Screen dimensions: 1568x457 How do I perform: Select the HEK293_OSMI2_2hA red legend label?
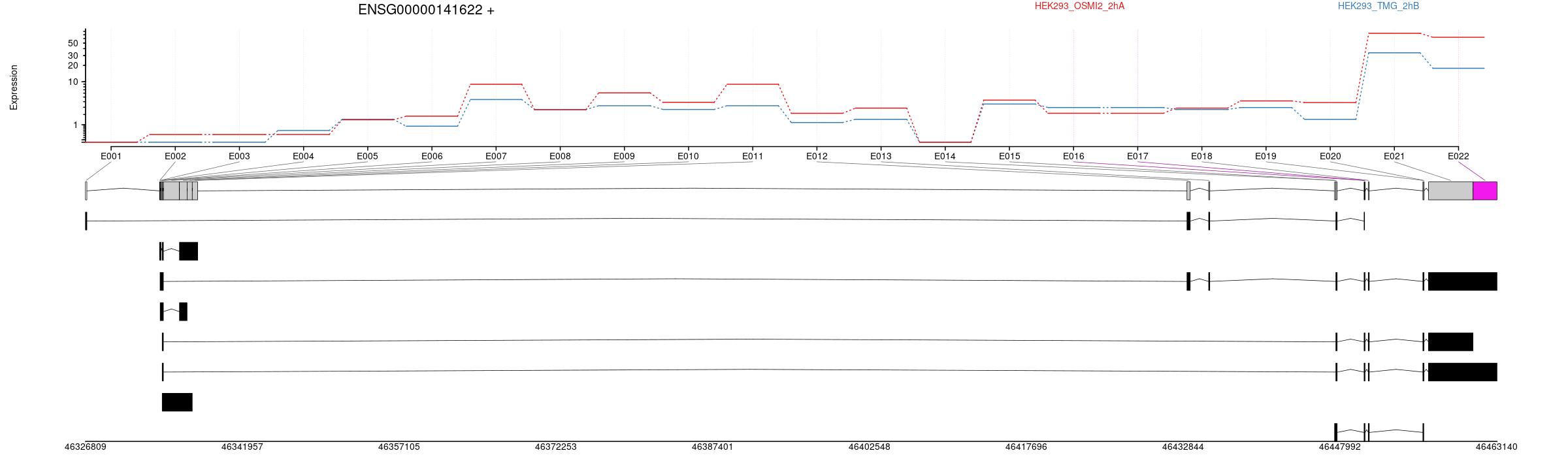click(1079, 6)
